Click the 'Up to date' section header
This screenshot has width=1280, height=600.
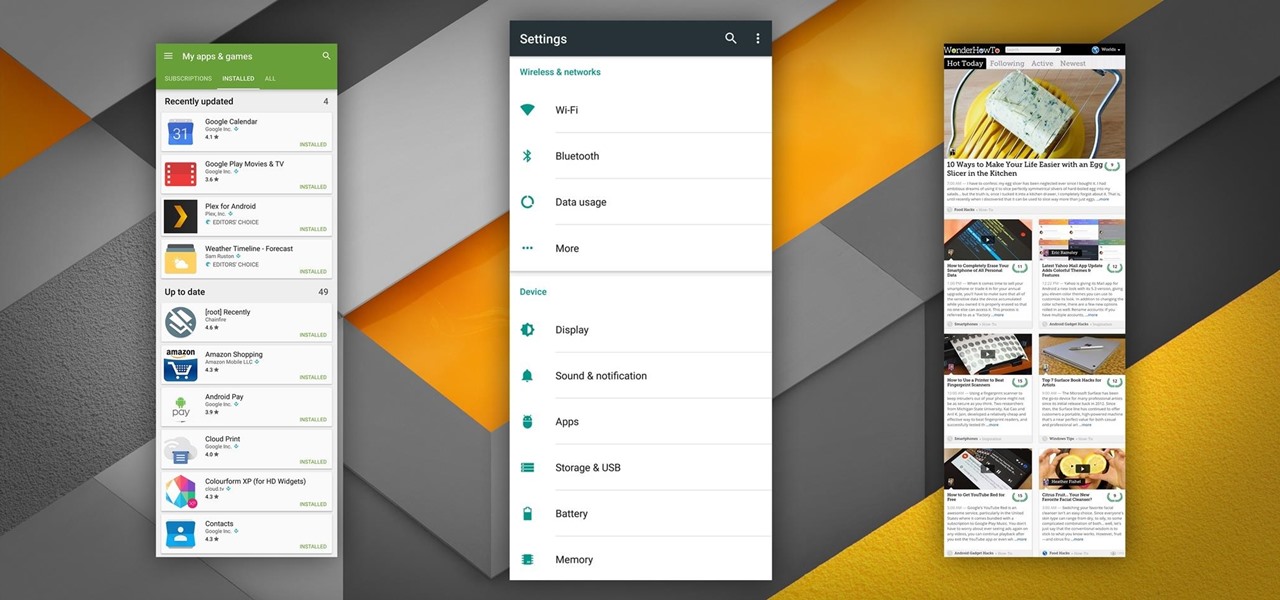pos(185,292)
